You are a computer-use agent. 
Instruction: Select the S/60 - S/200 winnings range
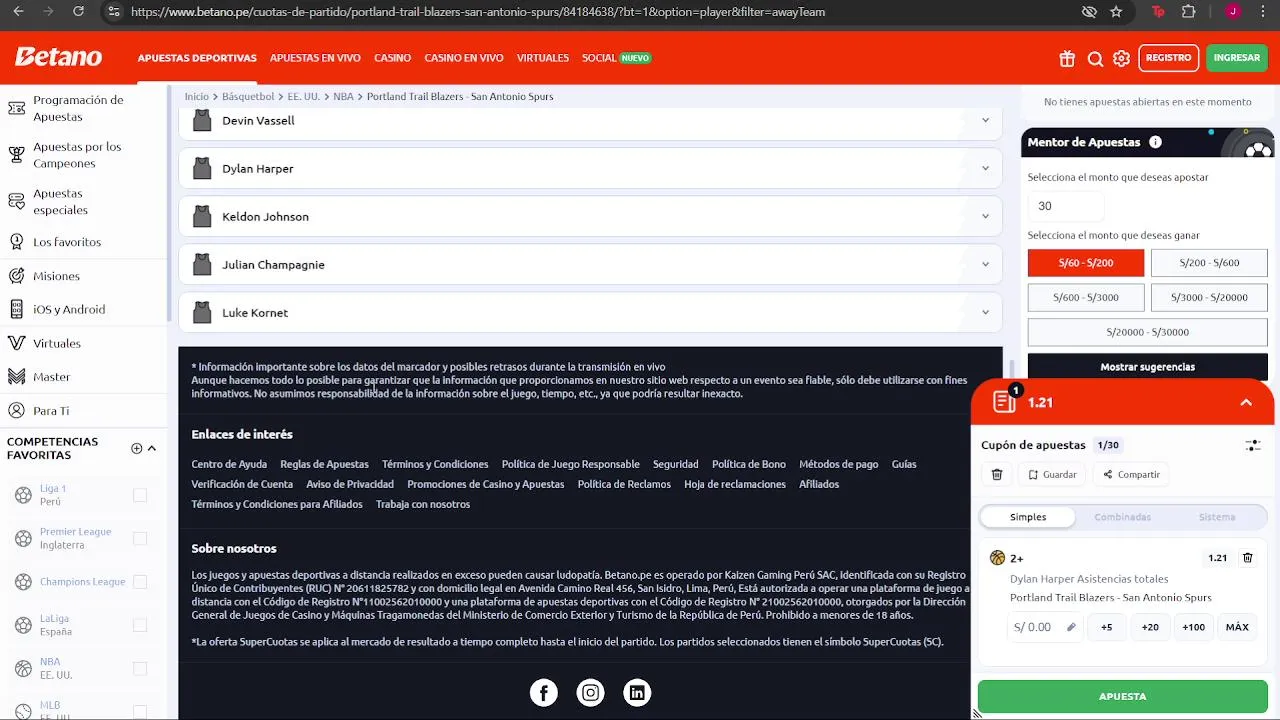(x=1085, y=263)
